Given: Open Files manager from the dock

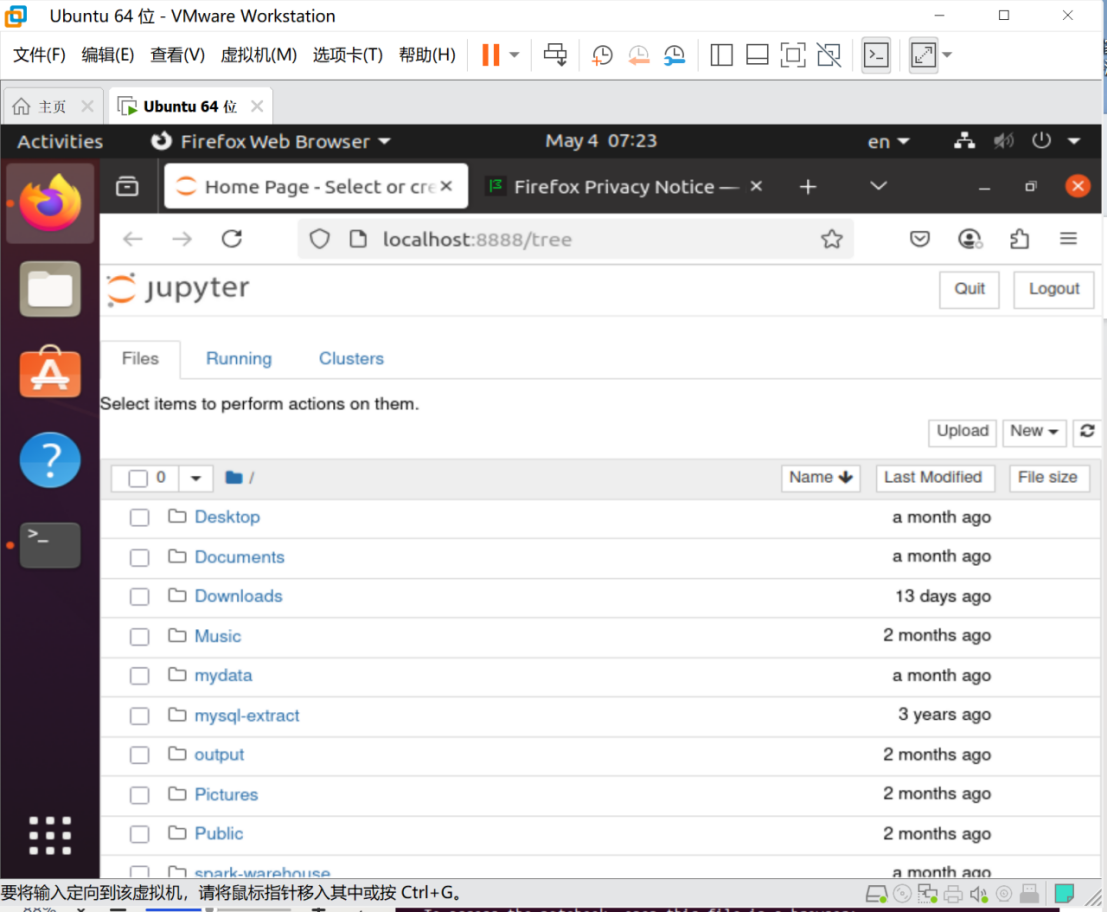Looking at the screenshot, I should point(50,288).
